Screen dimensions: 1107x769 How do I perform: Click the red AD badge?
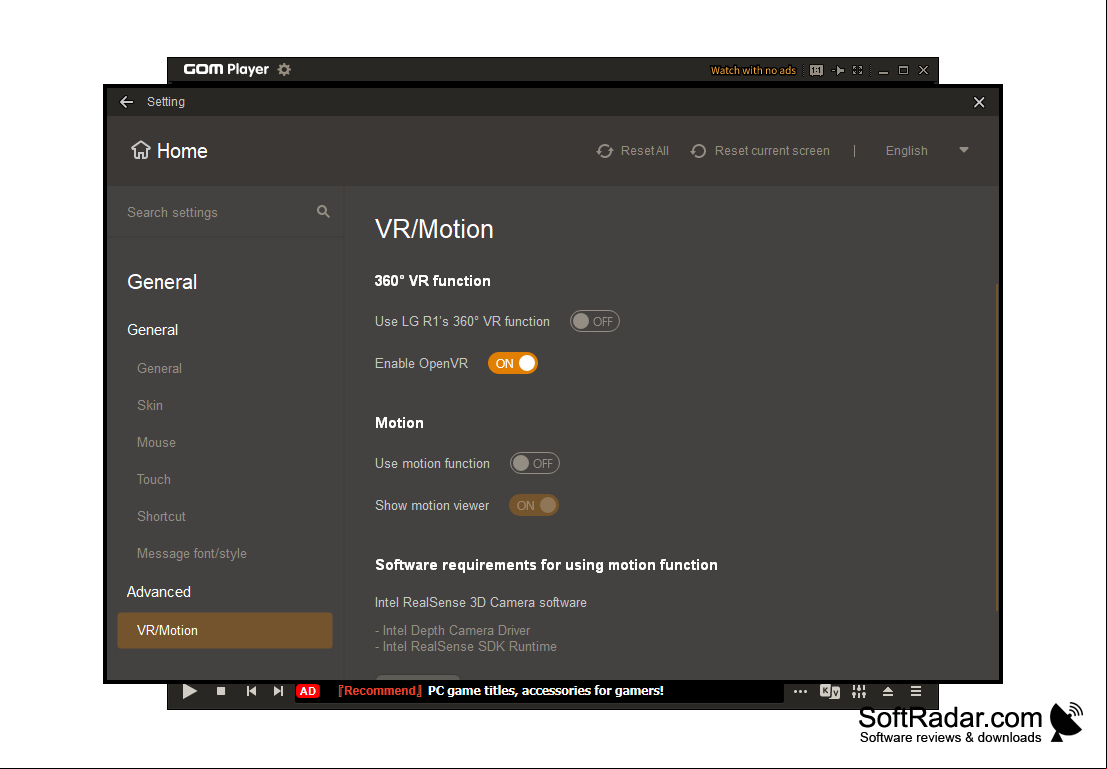point(308,691)
